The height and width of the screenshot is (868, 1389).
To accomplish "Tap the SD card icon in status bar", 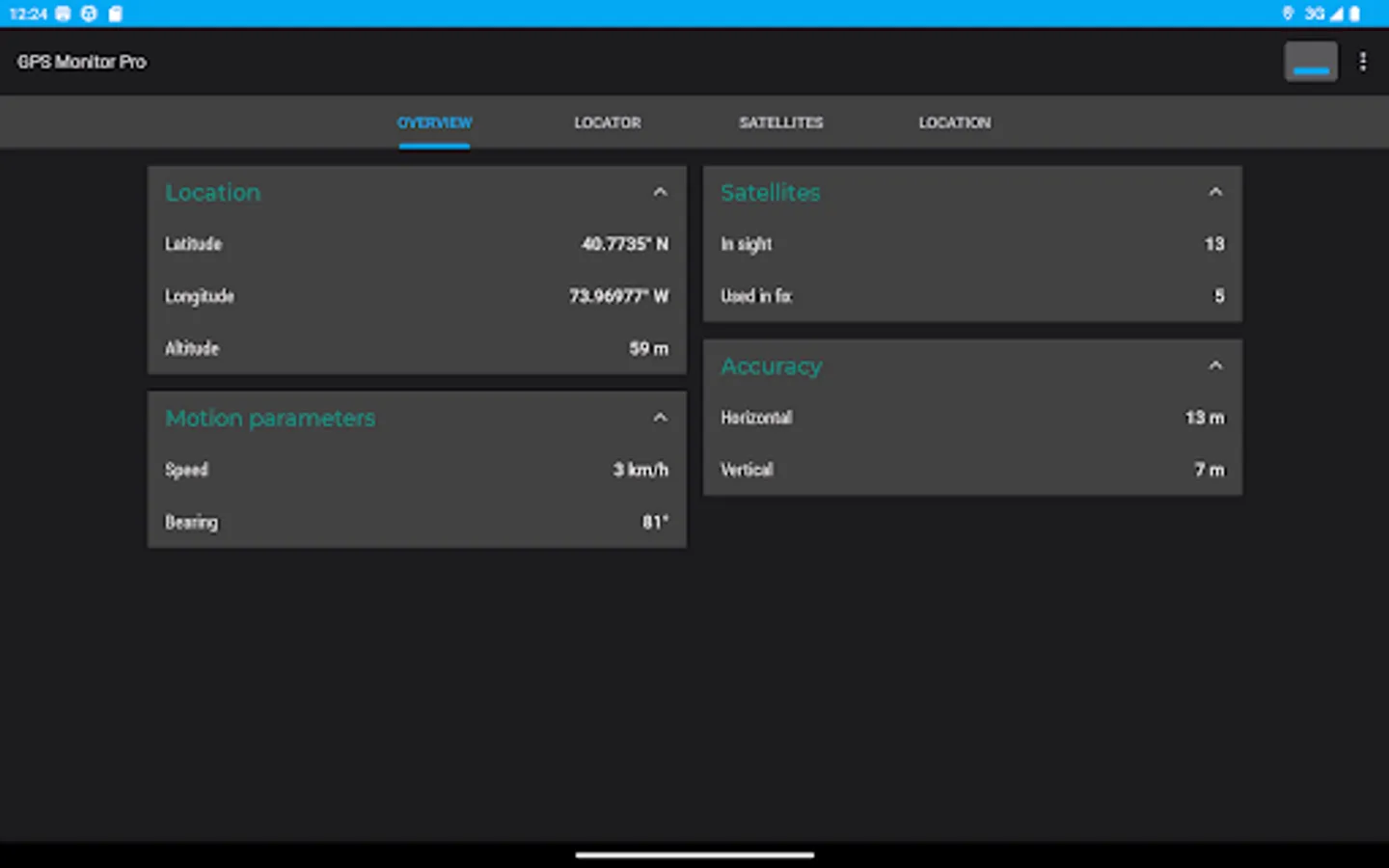I will point(115,14).
